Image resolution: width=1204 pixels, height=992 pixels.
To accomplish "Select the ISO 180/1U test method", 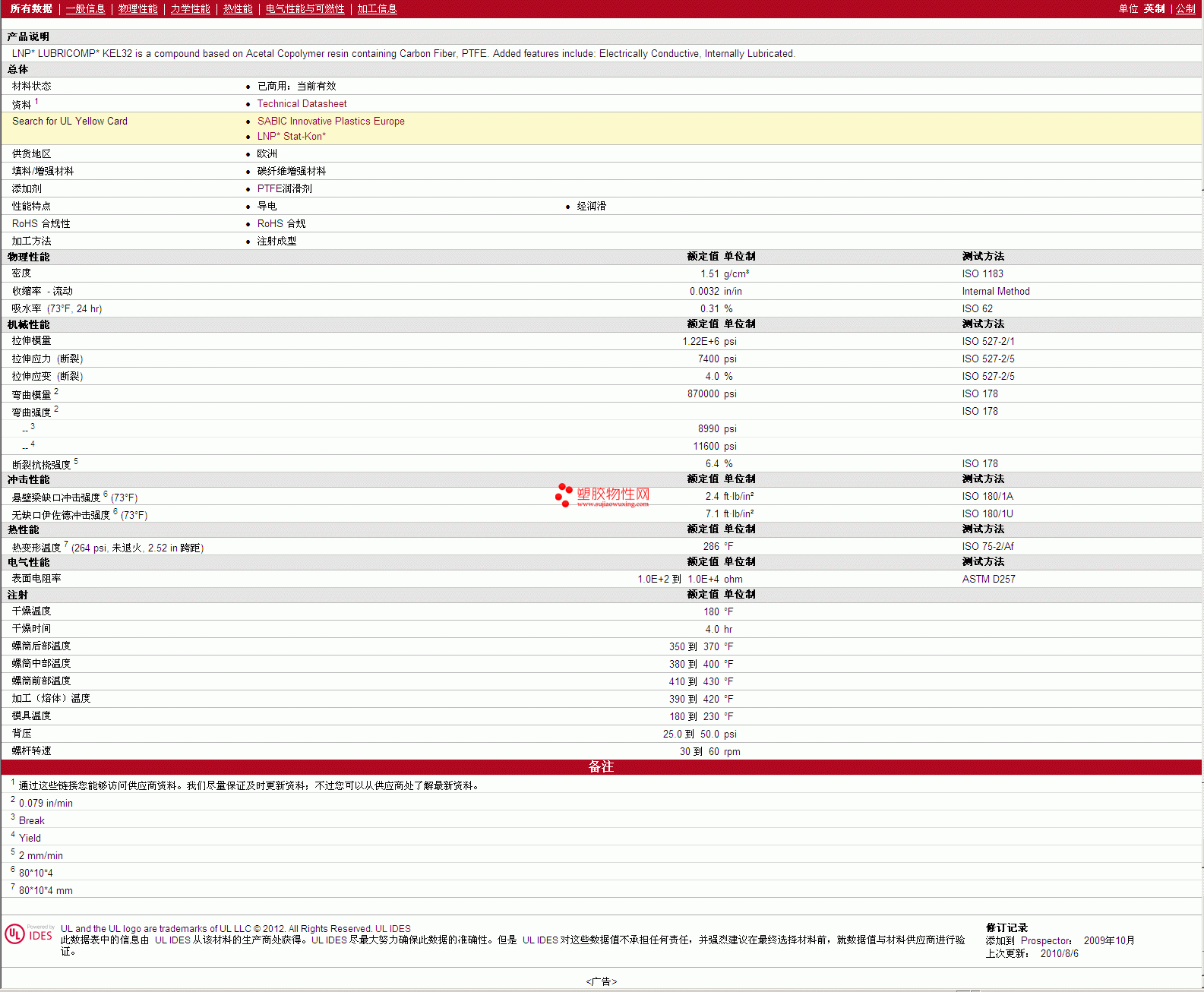I will 988,513.
